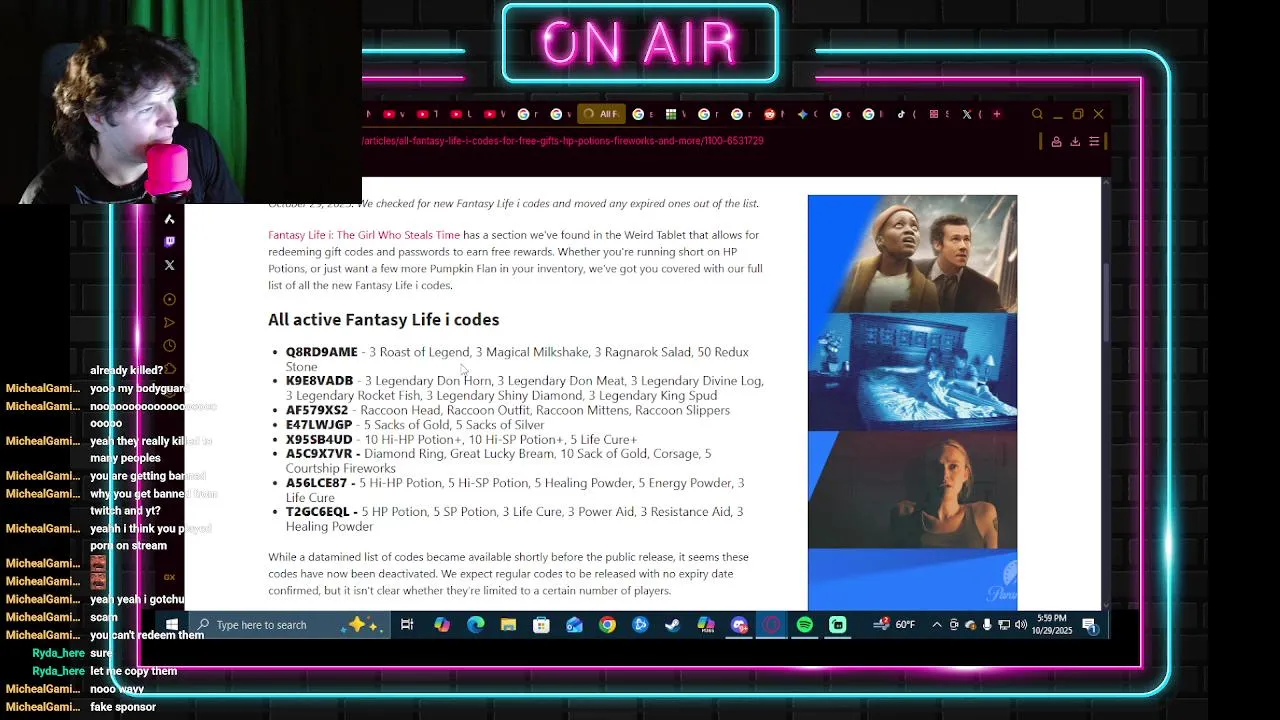
Task: Click the page's vertical scrollbar
Action: pyautogui.click(x=1105, y=303)
